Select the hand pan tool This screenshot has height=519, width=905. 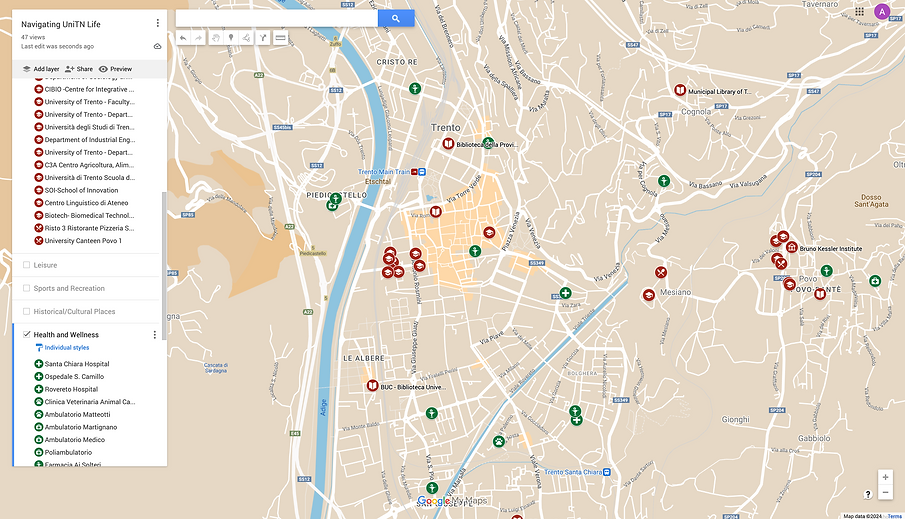point(215,38)
